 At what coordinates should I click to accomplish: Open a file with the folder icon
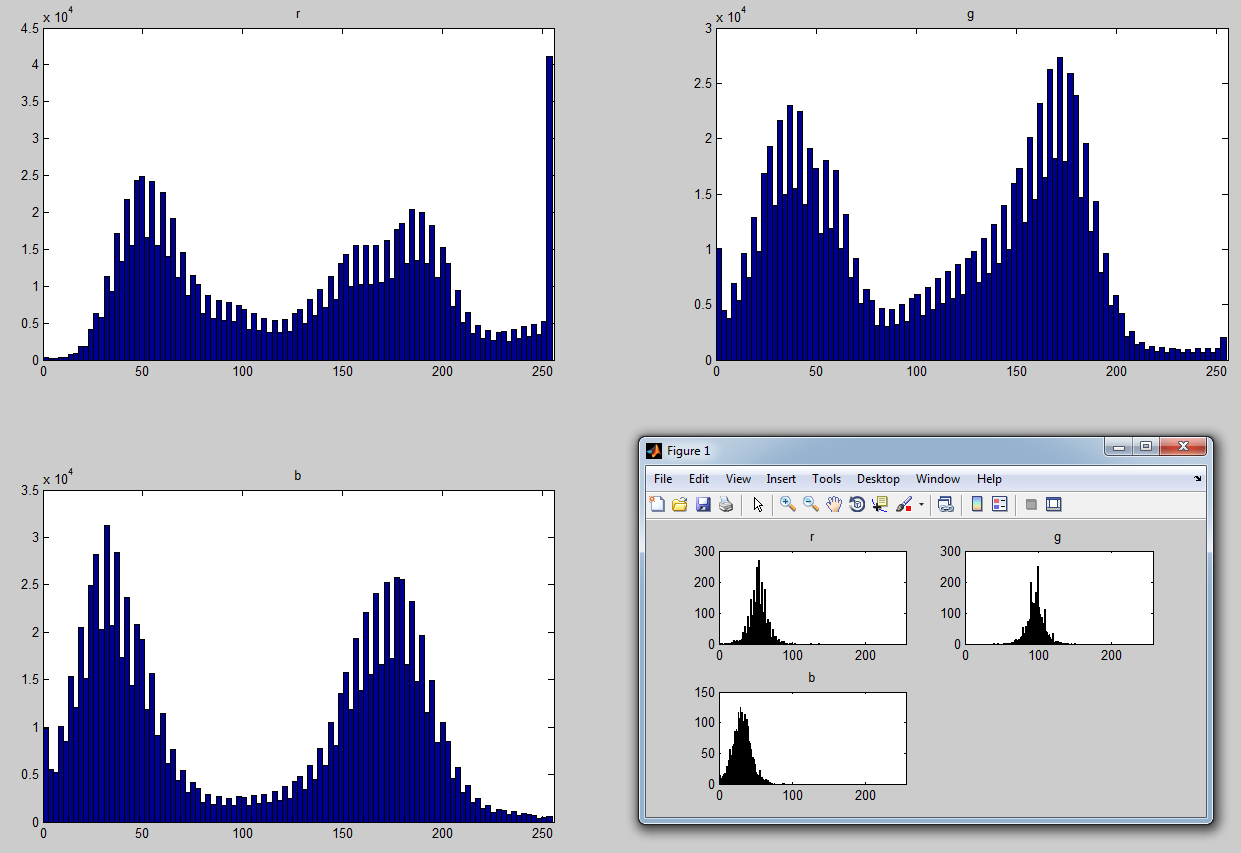coord(680,505)
